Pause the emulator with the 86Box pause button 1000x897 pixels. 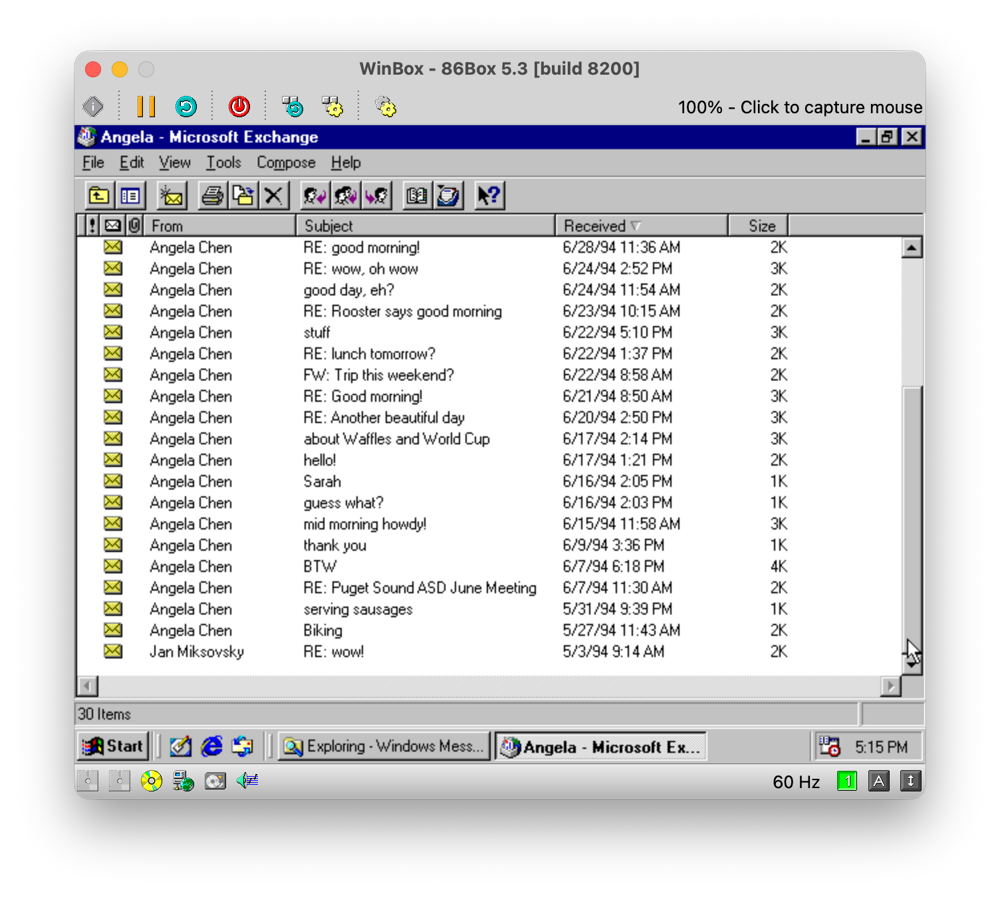coord(146,106)
